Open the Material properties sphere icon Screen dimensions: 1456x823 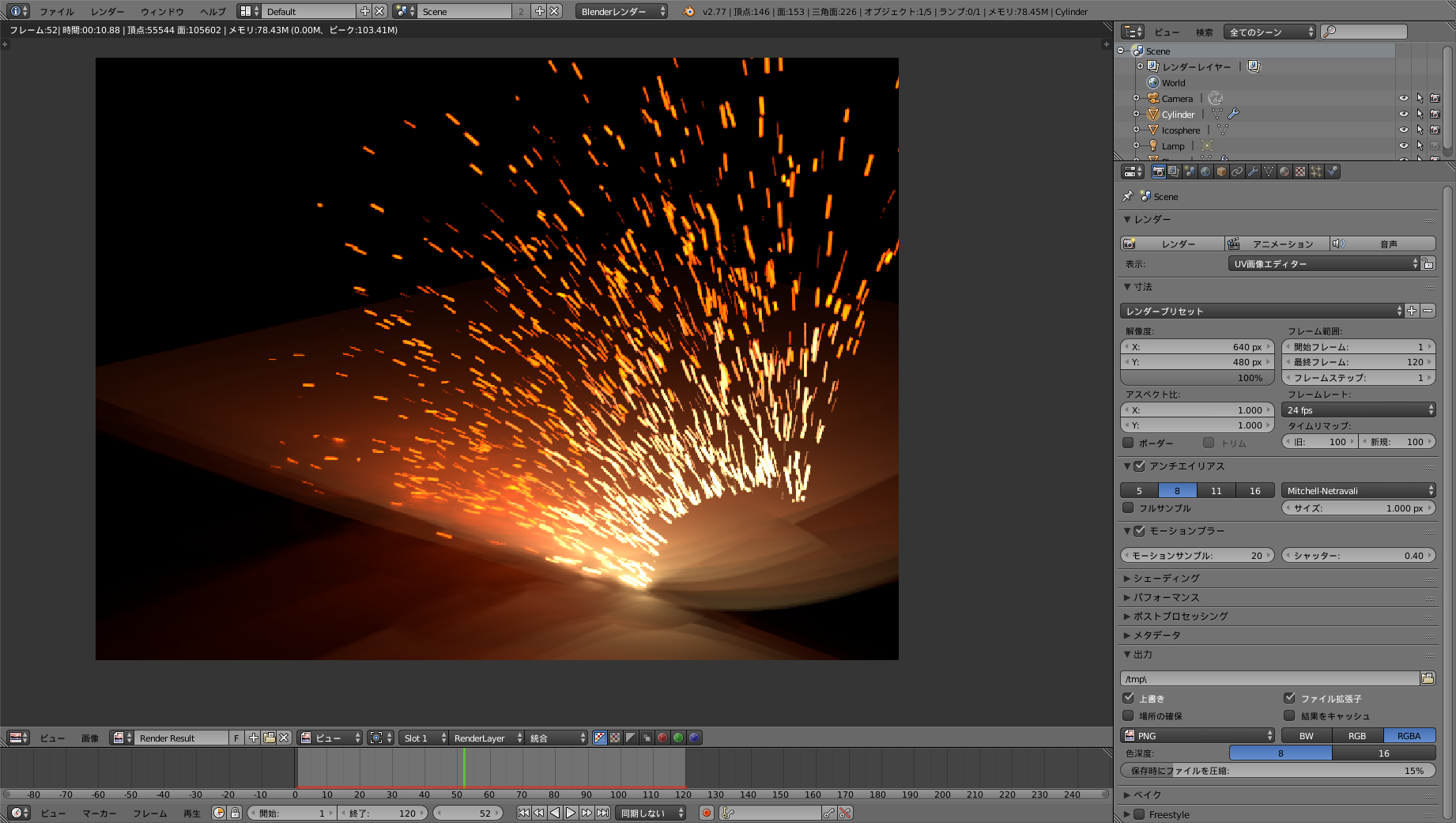click(x=1284, y=172)
